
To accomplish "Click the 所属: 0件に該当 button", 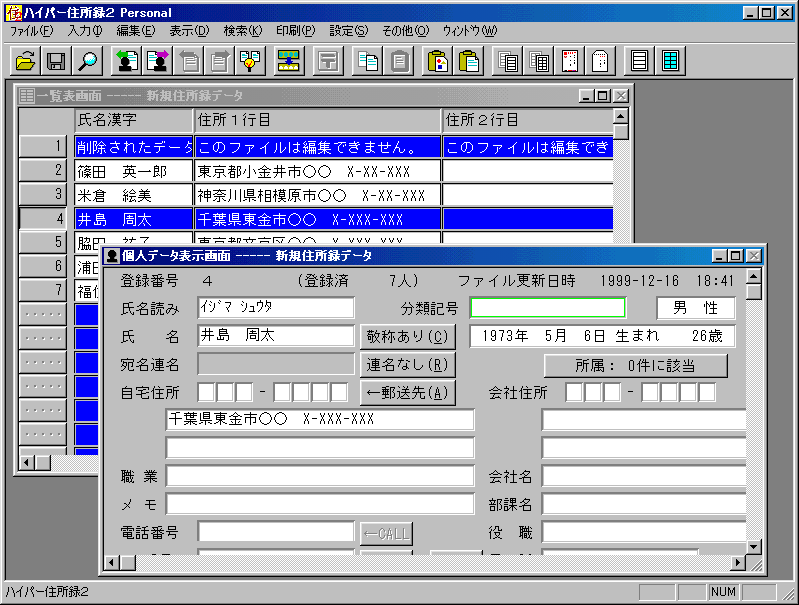I will pos(635,365).
